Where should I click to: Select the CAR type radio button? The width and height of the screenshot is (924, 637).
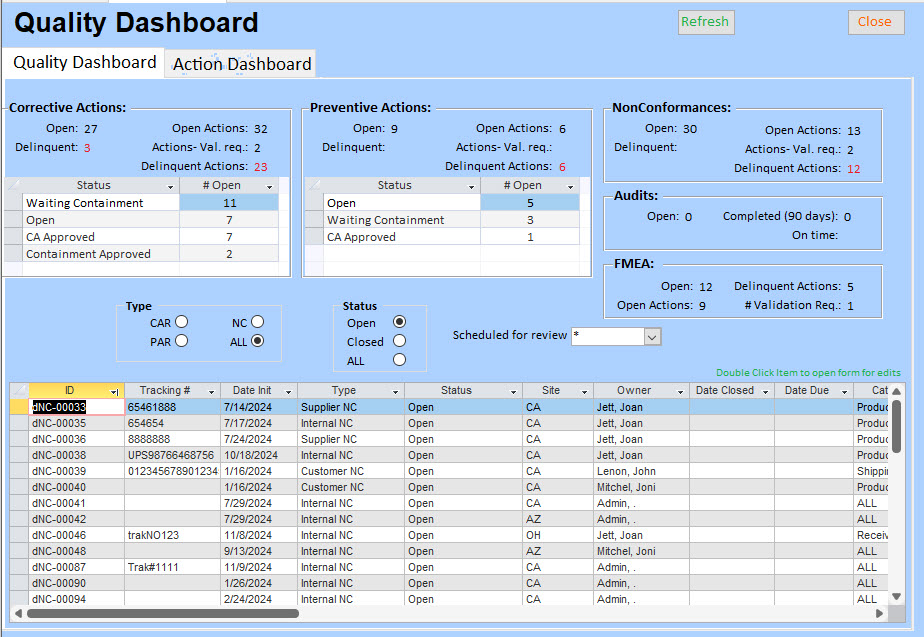click(181, 322)
